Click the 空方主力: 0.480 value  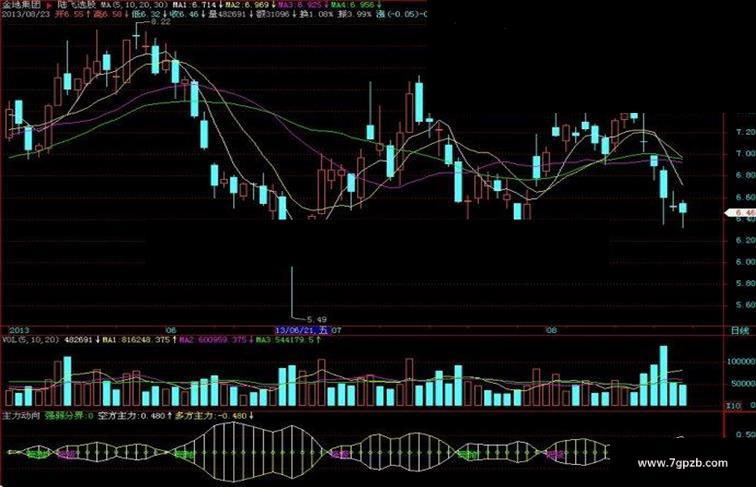point(134,415)
